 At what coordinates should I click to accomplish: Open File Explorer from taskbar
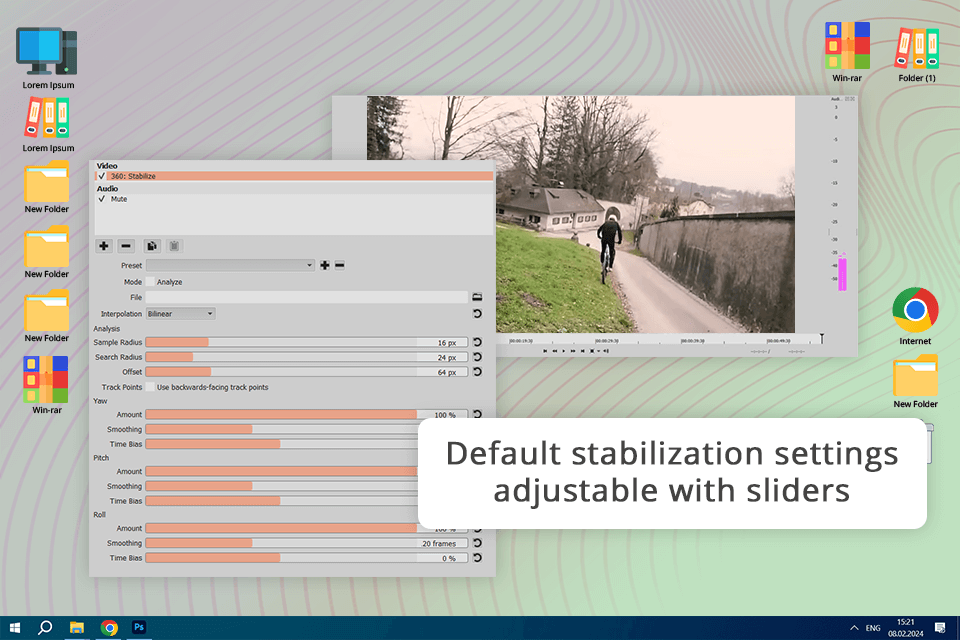pos(77,628)
